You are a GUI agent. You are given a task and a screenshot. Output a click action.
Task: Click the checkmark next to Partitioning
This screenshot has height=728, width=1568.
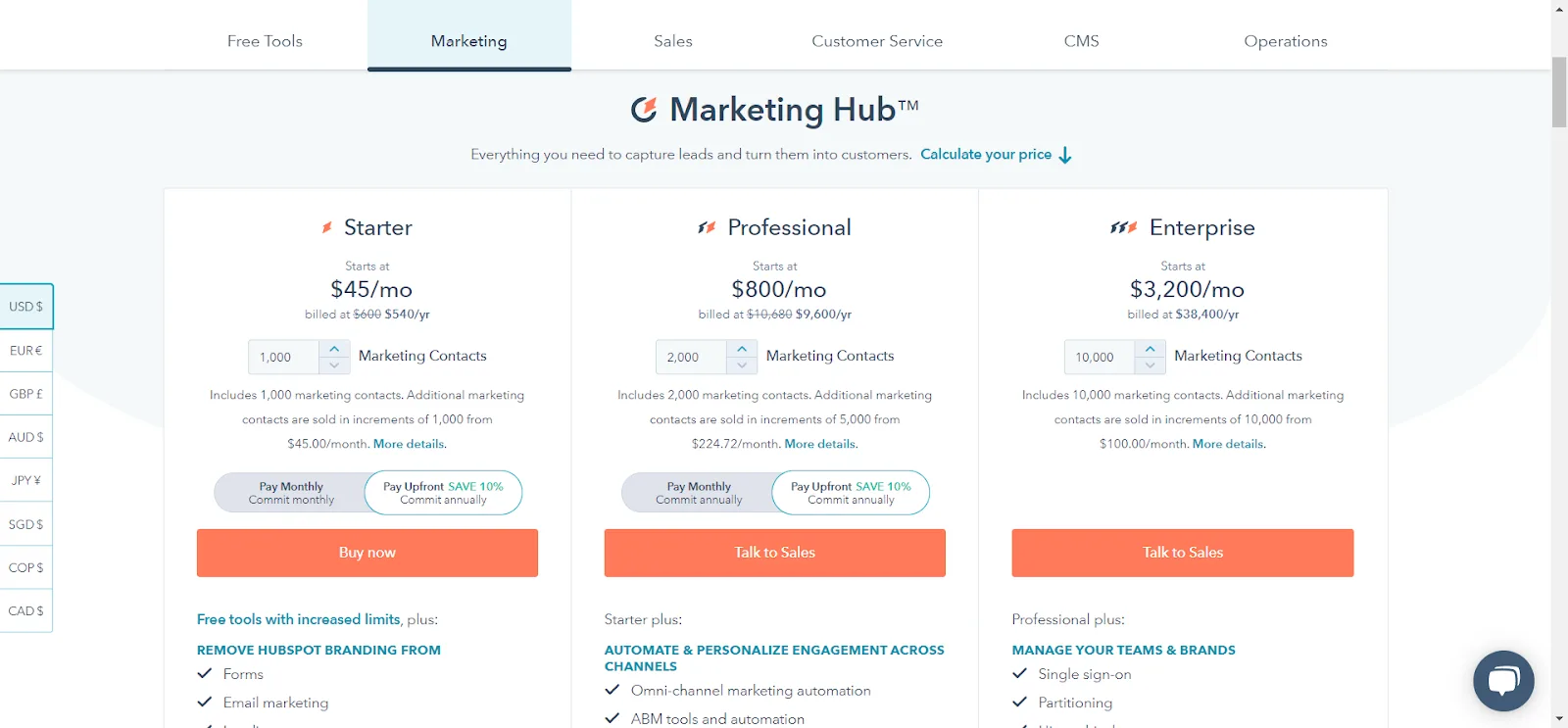(x=1020, y=702)
